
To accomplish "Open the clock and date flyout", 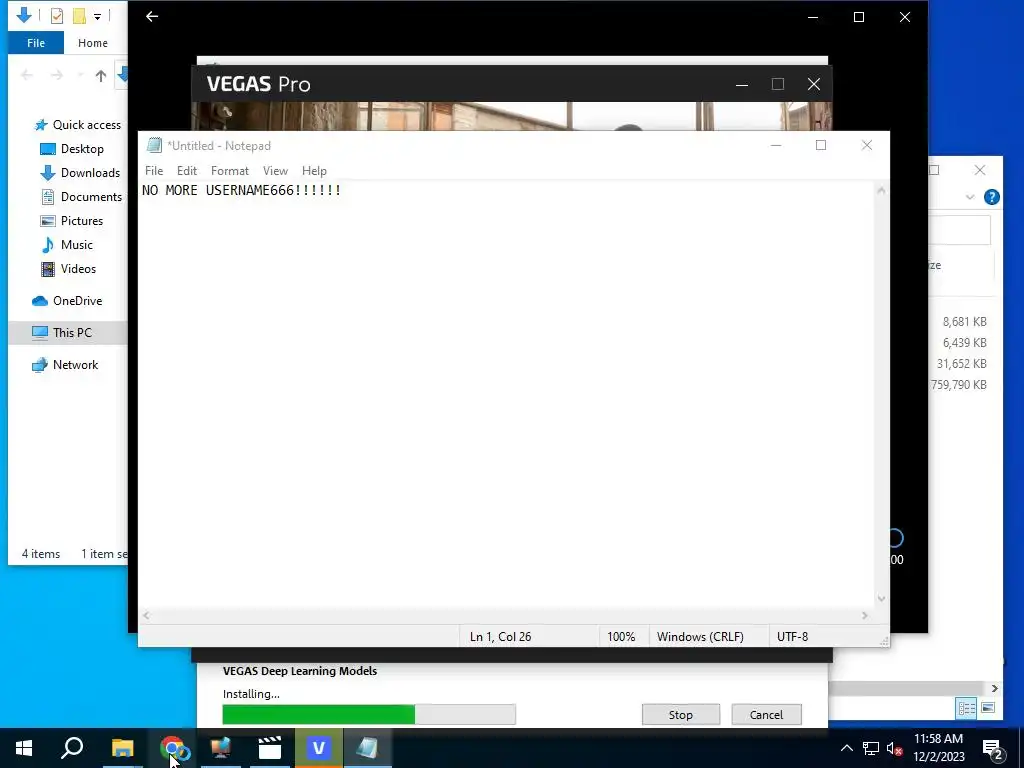I will [938, 748].
